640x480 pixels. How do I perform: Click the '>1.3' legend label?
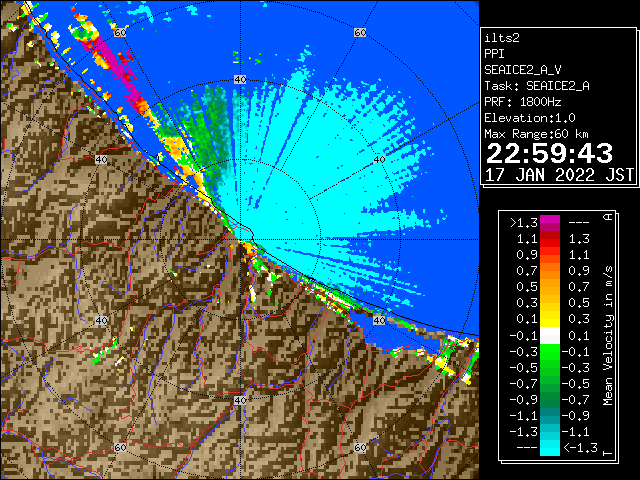(x=524, y=223)
